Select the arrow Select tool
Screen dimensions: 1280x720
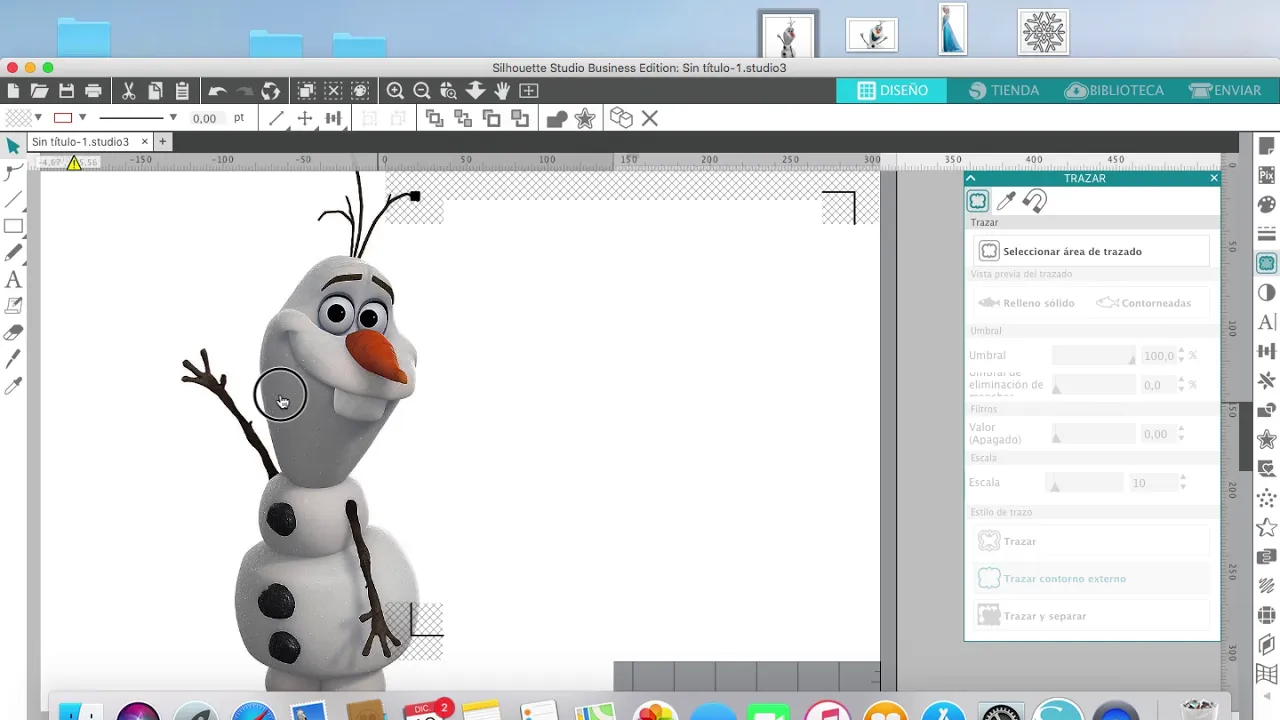click(13, 146)
